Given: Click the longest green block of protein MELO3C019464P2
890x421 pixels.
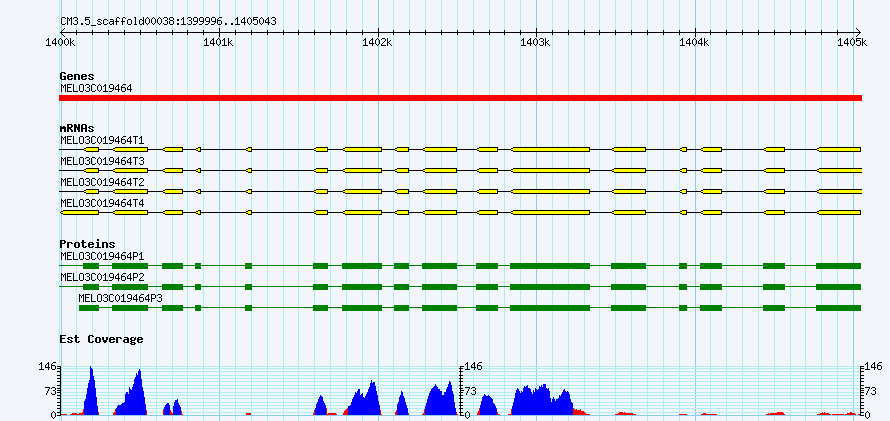Looking at the screenshot, I should 550,287.
